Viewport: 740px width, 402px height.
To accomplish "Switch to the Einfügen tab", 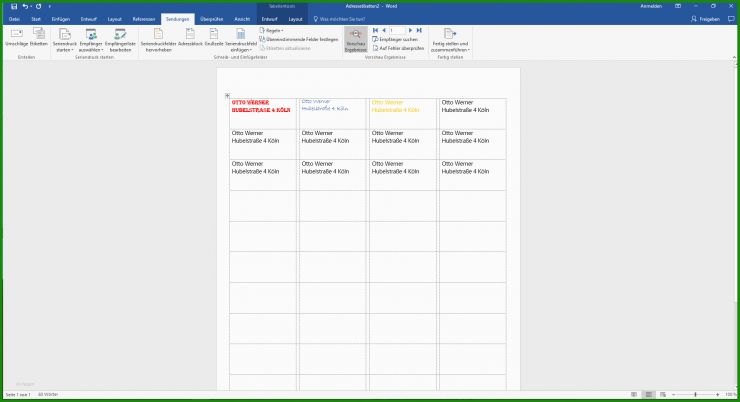I will (59, 19).
